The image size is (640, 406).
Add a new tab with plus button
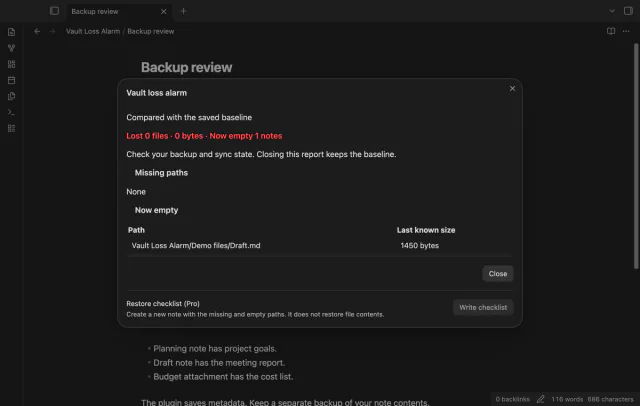(183, 11)
